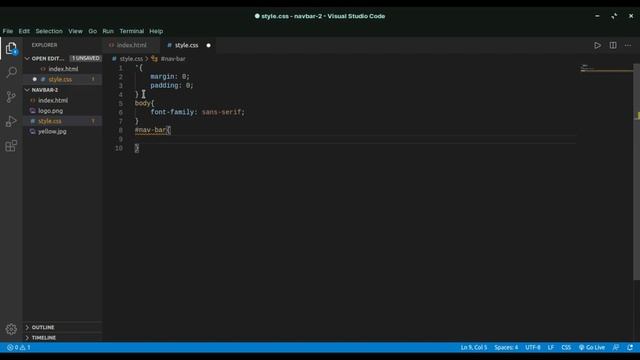Open the Explorer view in activity bar

(x=11, y=49)
